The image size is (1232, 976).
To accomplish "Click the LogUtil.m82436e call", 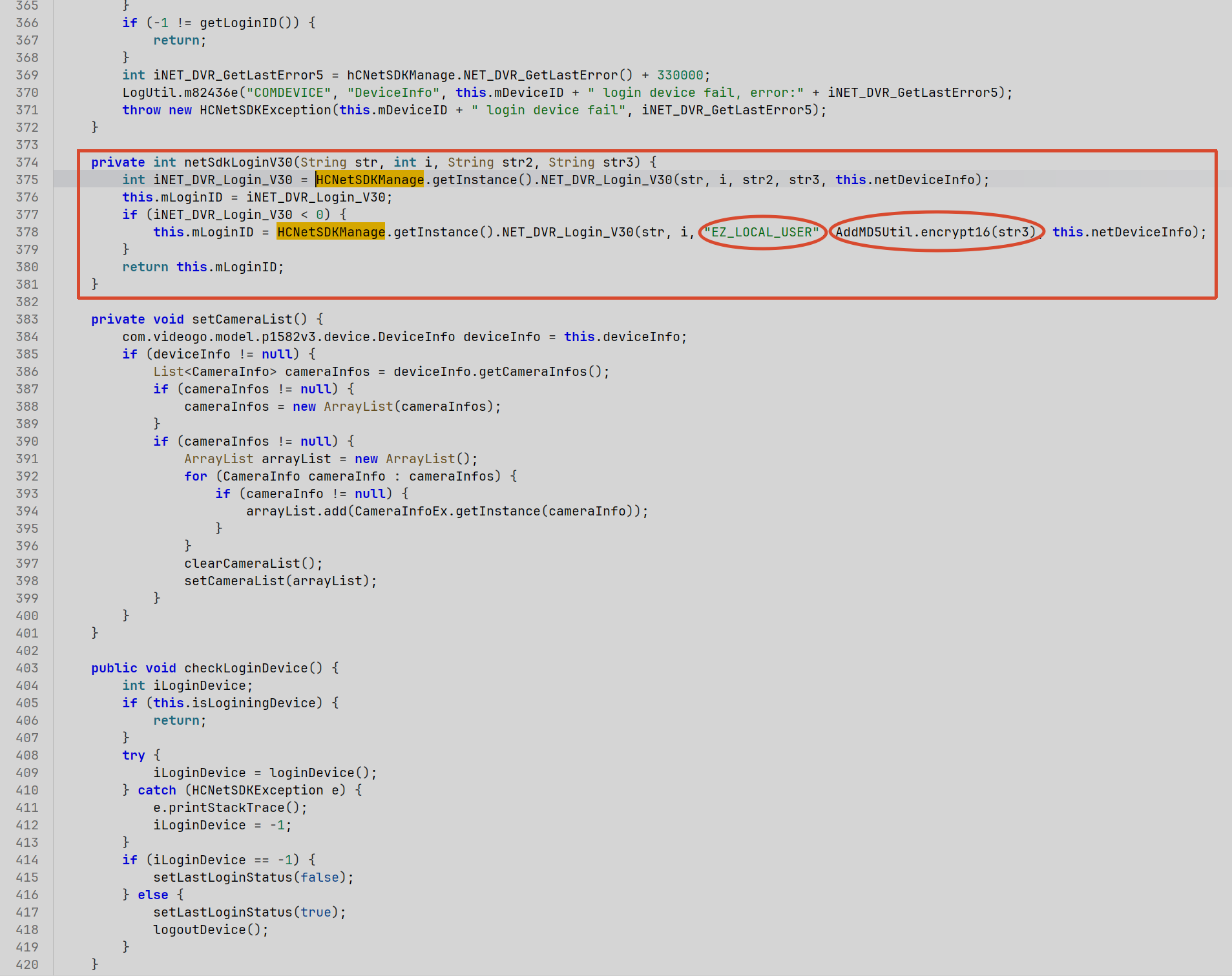I will click(180, 92).
